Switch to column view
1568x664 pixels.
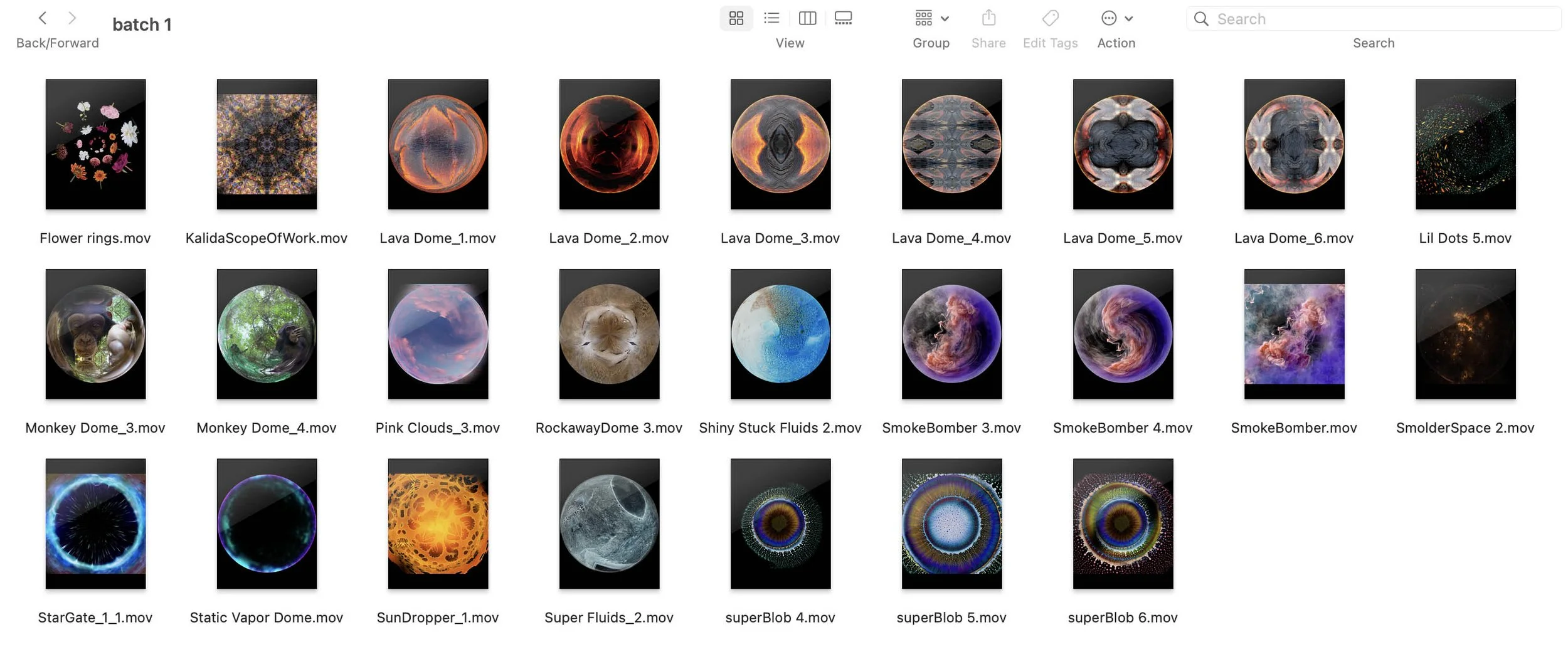(807, 18)
